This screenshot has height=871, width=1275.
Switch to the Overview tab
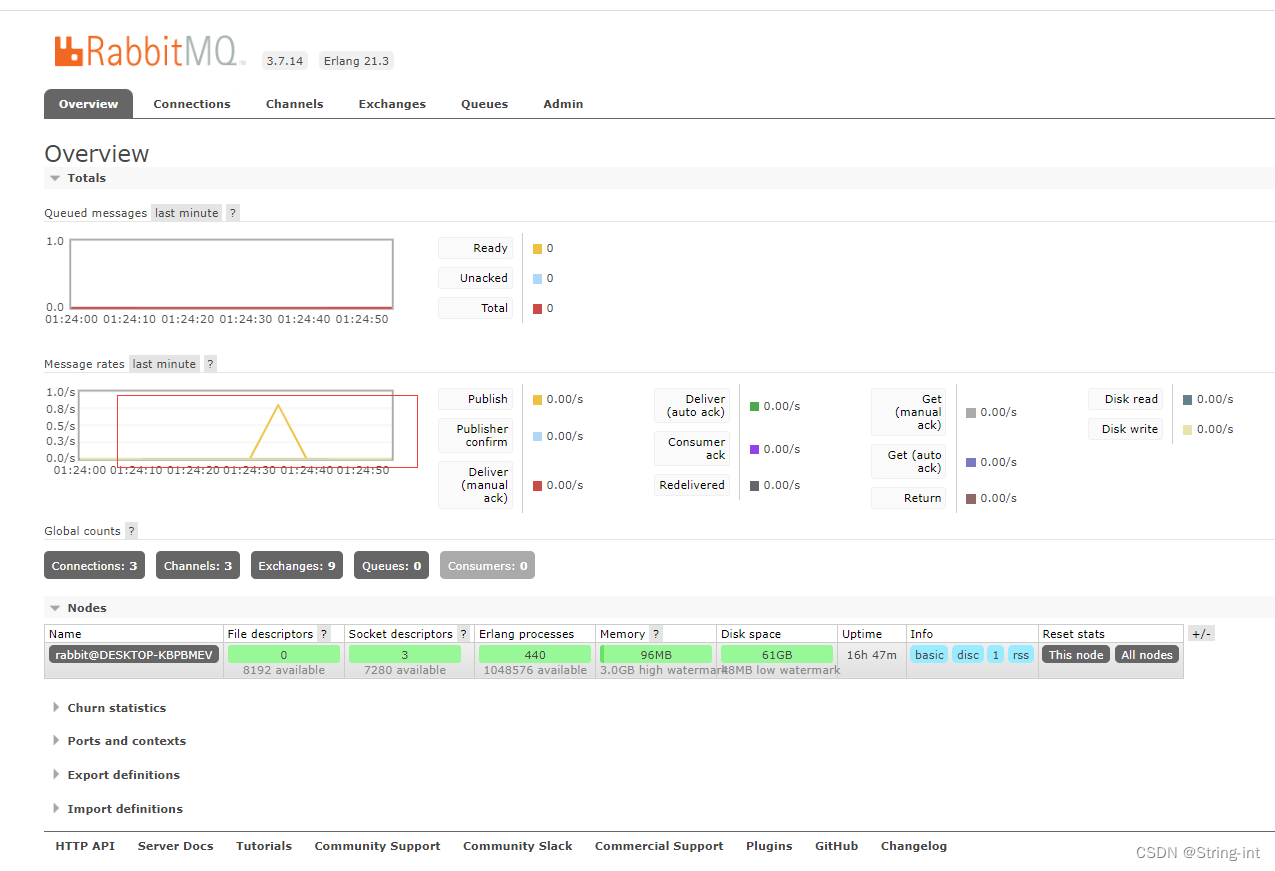pyautogui.click(x=88, y=104)
